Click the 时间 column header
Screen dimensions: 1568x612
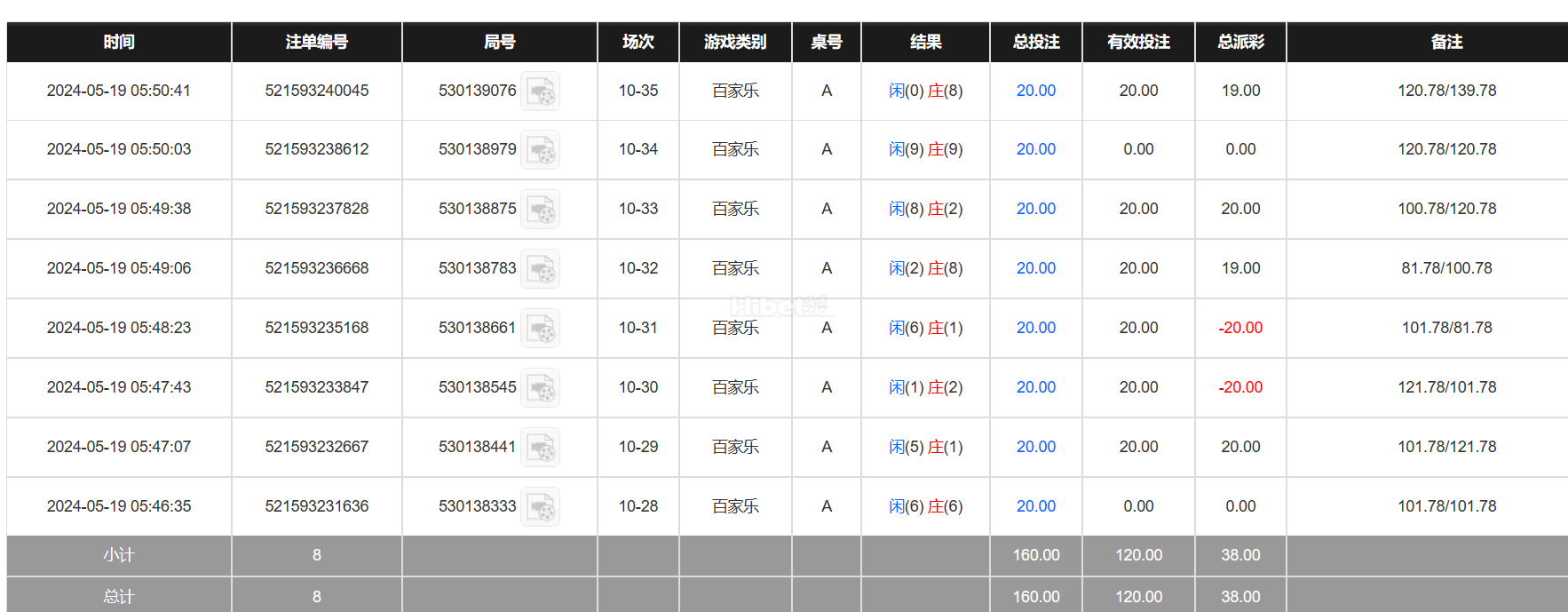[x=119, y=42]
